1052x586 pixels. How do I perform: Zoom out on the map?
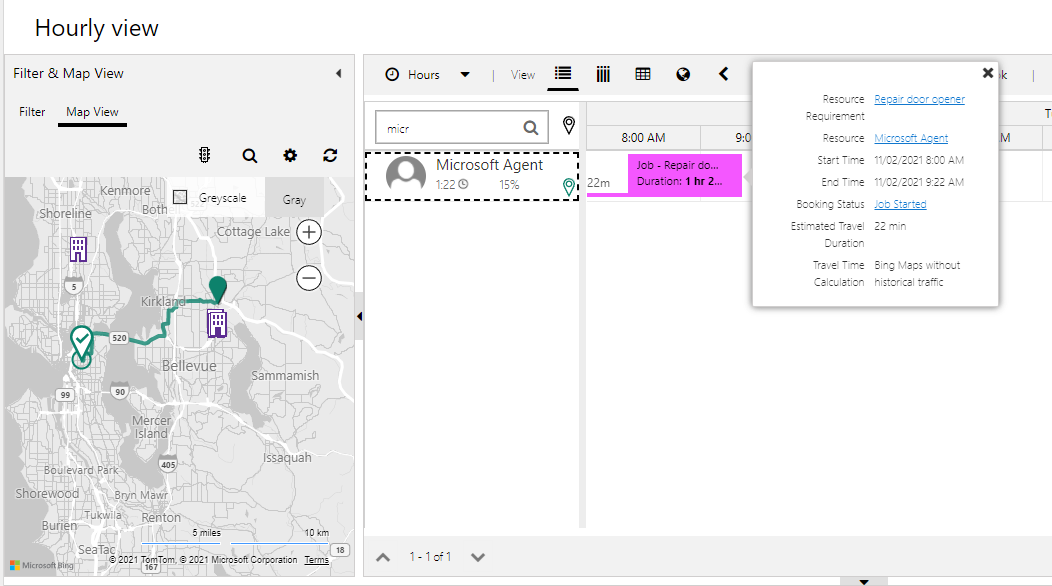pyautogui.click(x=309, y=278)
